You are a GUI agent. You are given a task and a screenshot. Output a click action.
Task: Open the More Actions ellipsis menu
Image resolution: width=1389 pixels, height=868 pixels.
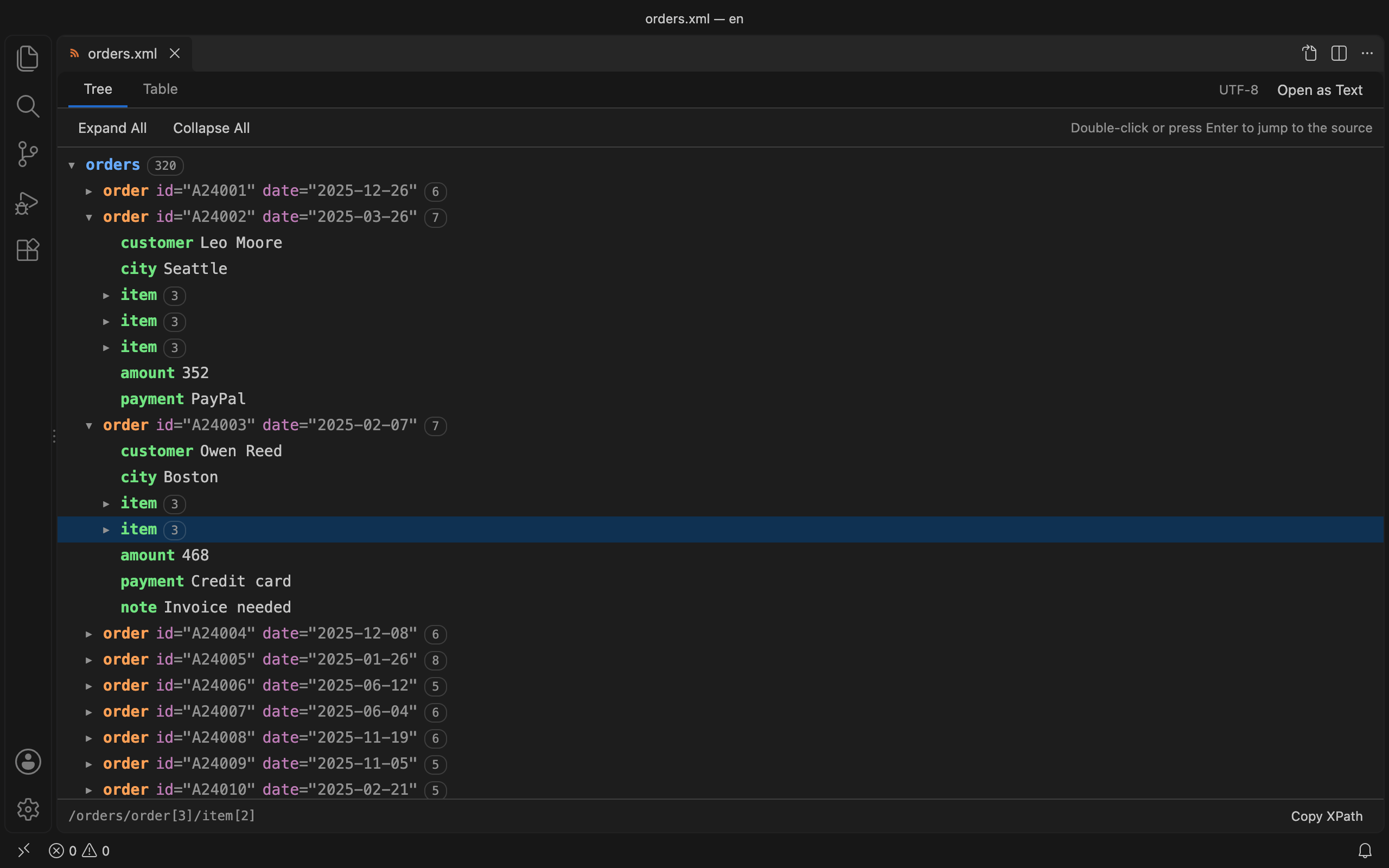click(x=1367, y=53)
